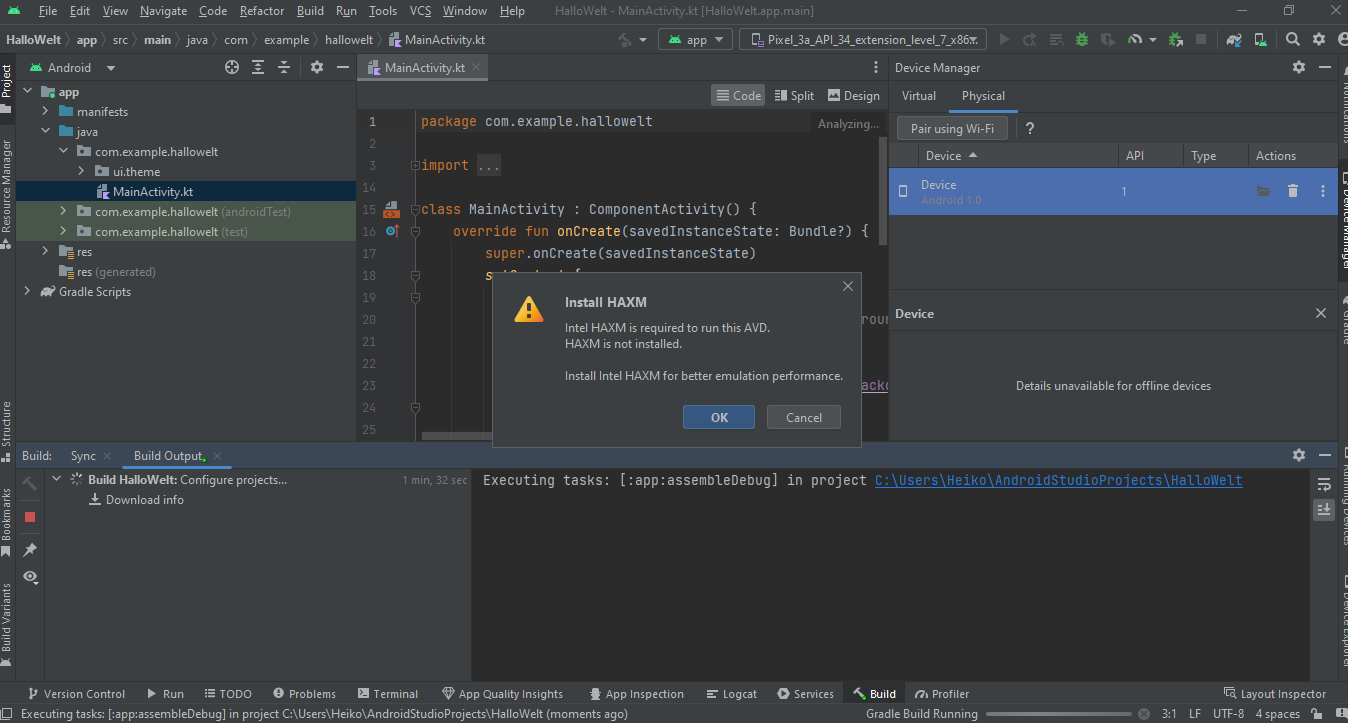Switch editor to Split view

tap(794, 95)
